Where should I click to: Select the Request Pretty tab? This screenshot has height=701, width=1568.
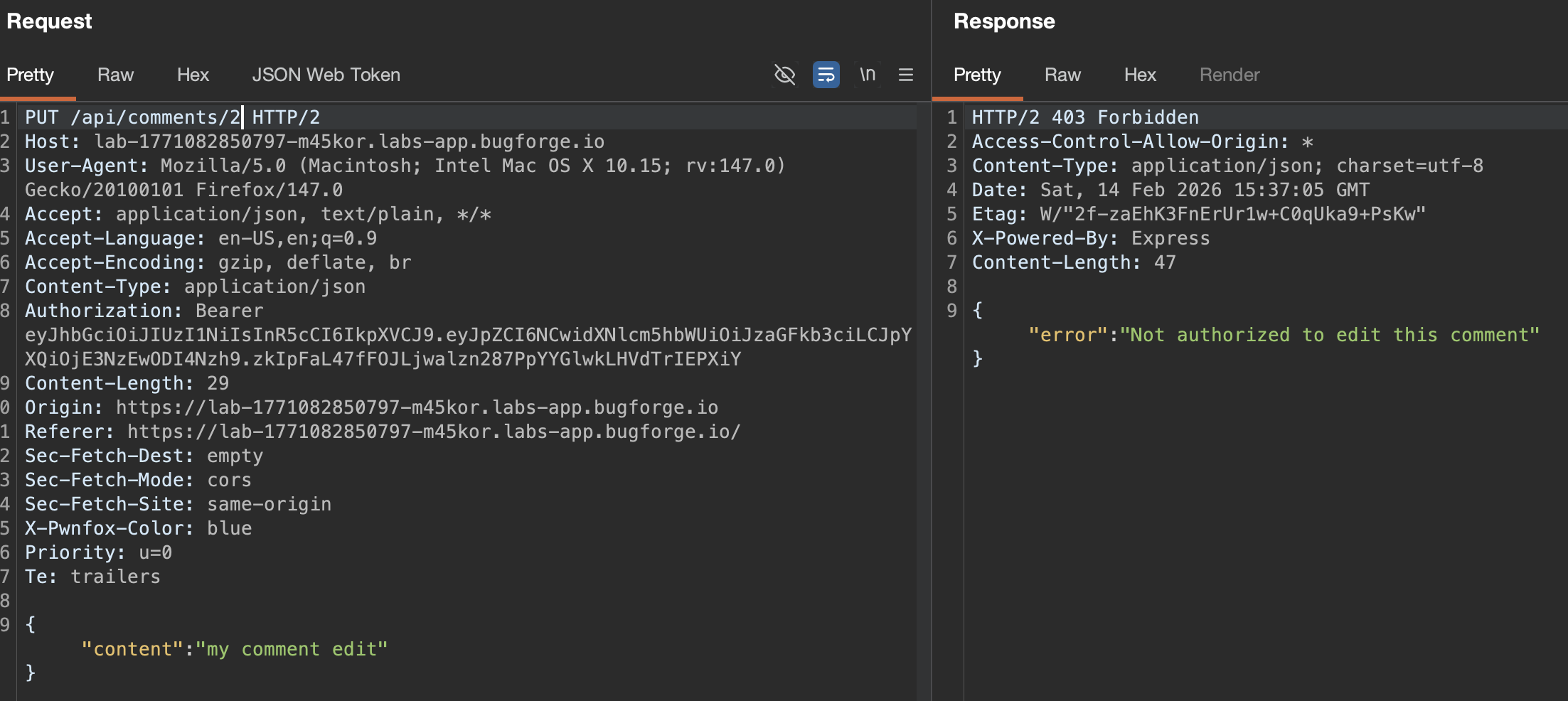[x=31, y=75]
